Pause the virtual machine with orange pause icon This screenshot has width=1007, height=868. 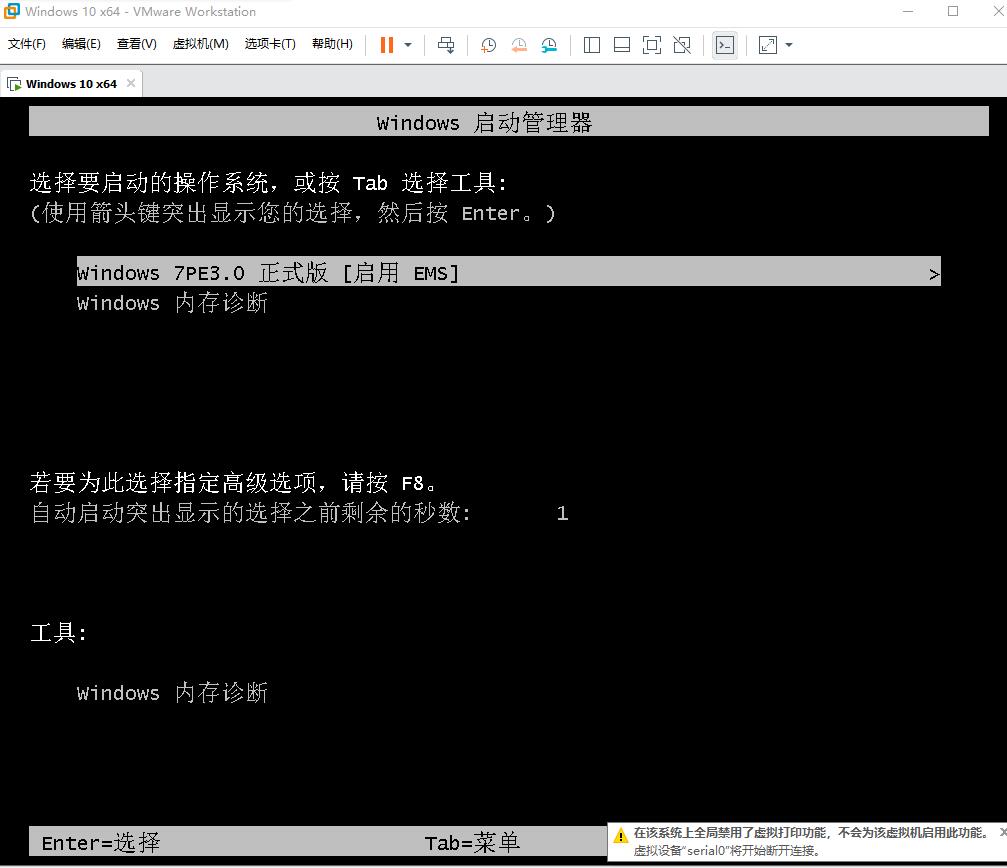[387, 45]
